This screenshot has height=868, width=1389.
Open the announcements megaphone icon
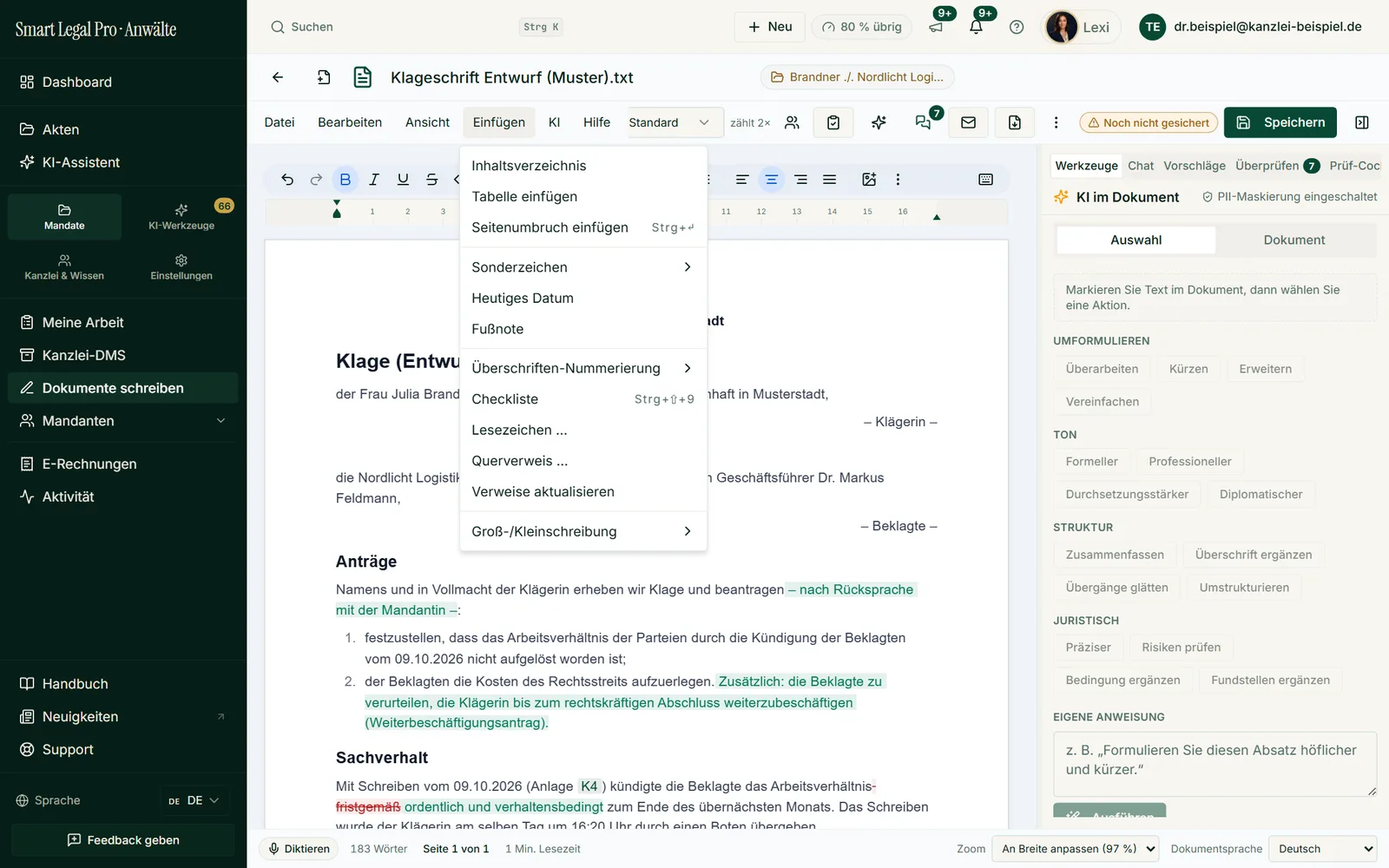(936, 27)
